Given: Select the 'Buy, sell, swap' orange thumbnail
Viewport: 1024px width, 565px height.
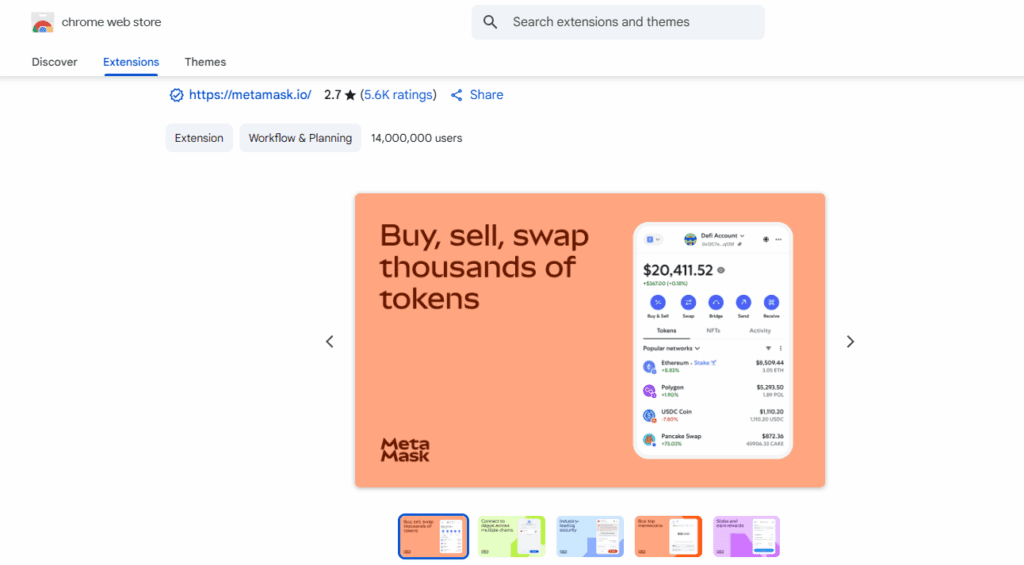Looking at the screenshot, I should pyautogui.click(x=432, y=537).
